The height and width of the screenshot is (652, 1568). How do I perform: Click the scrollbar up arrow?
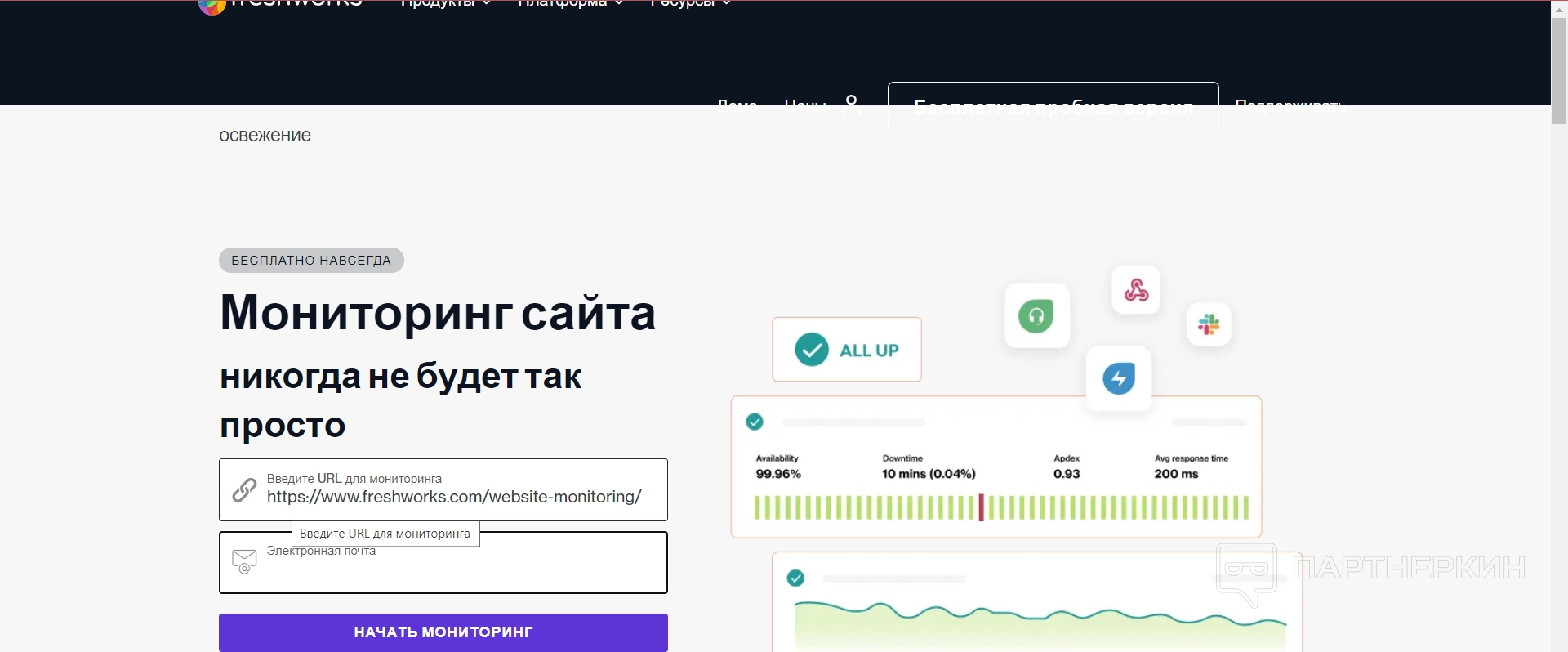point(1559,8)
